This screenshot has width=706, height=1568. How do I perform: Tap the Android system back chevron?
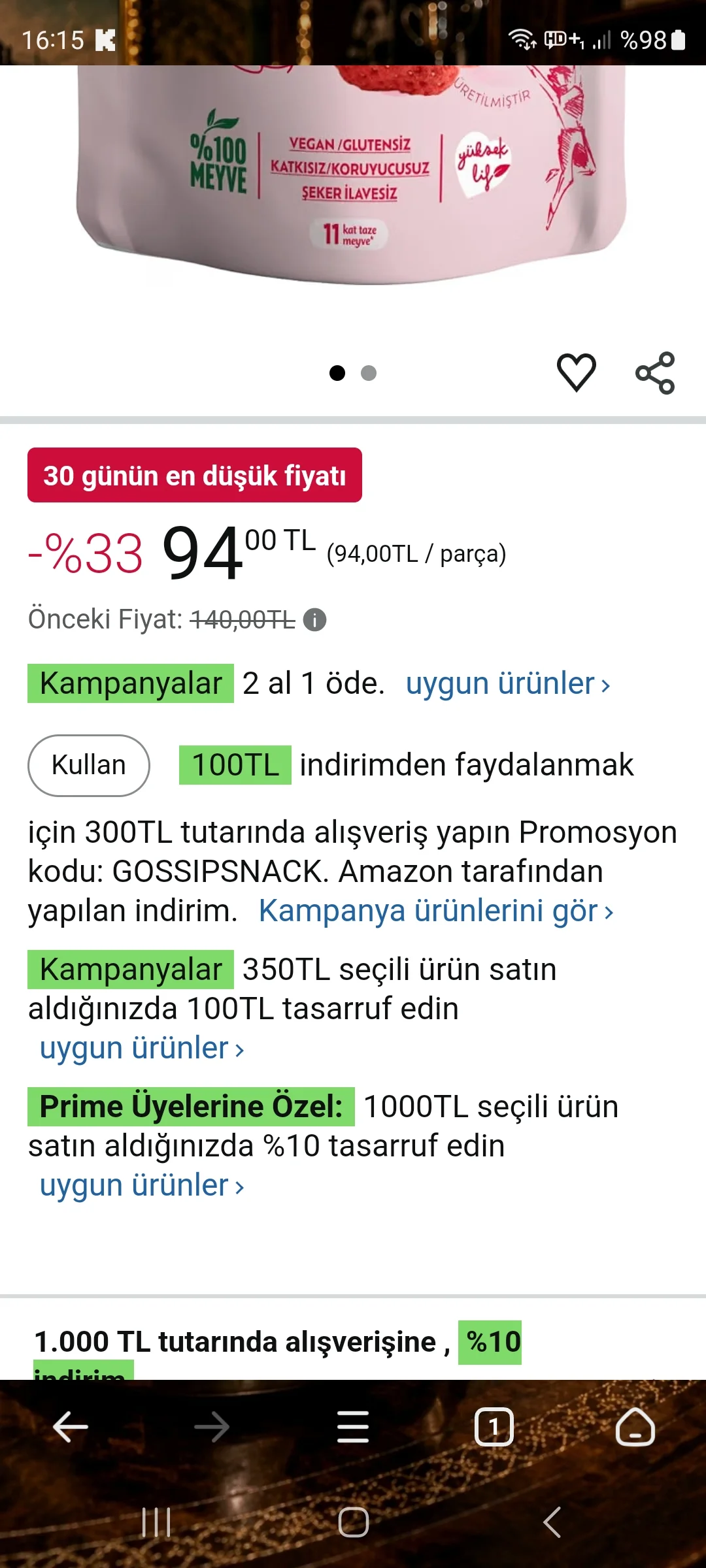point(552,1523)
